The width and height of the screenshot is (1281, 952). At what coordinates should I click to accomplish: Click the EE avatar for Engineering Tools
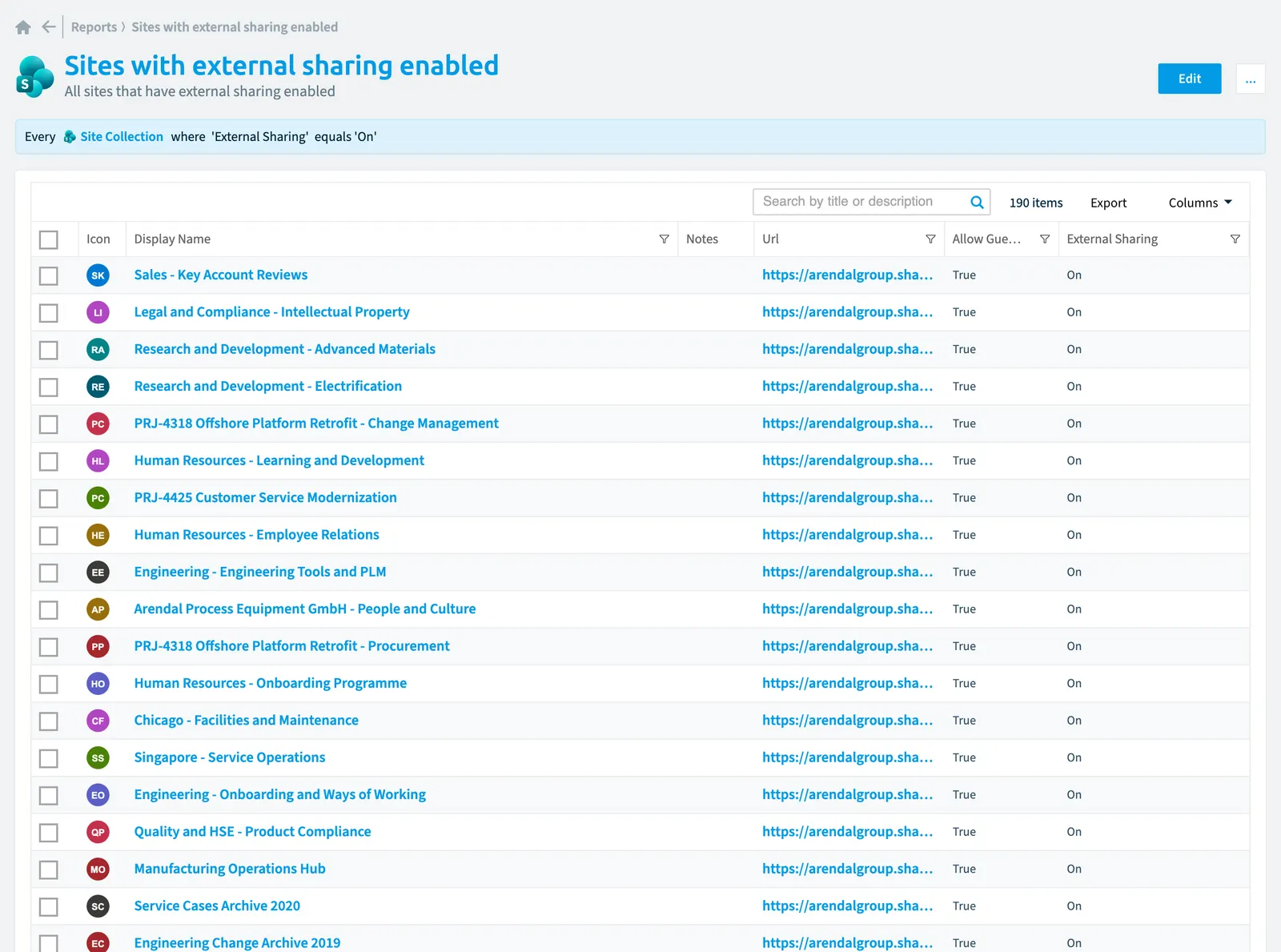(x=98, y=572)
